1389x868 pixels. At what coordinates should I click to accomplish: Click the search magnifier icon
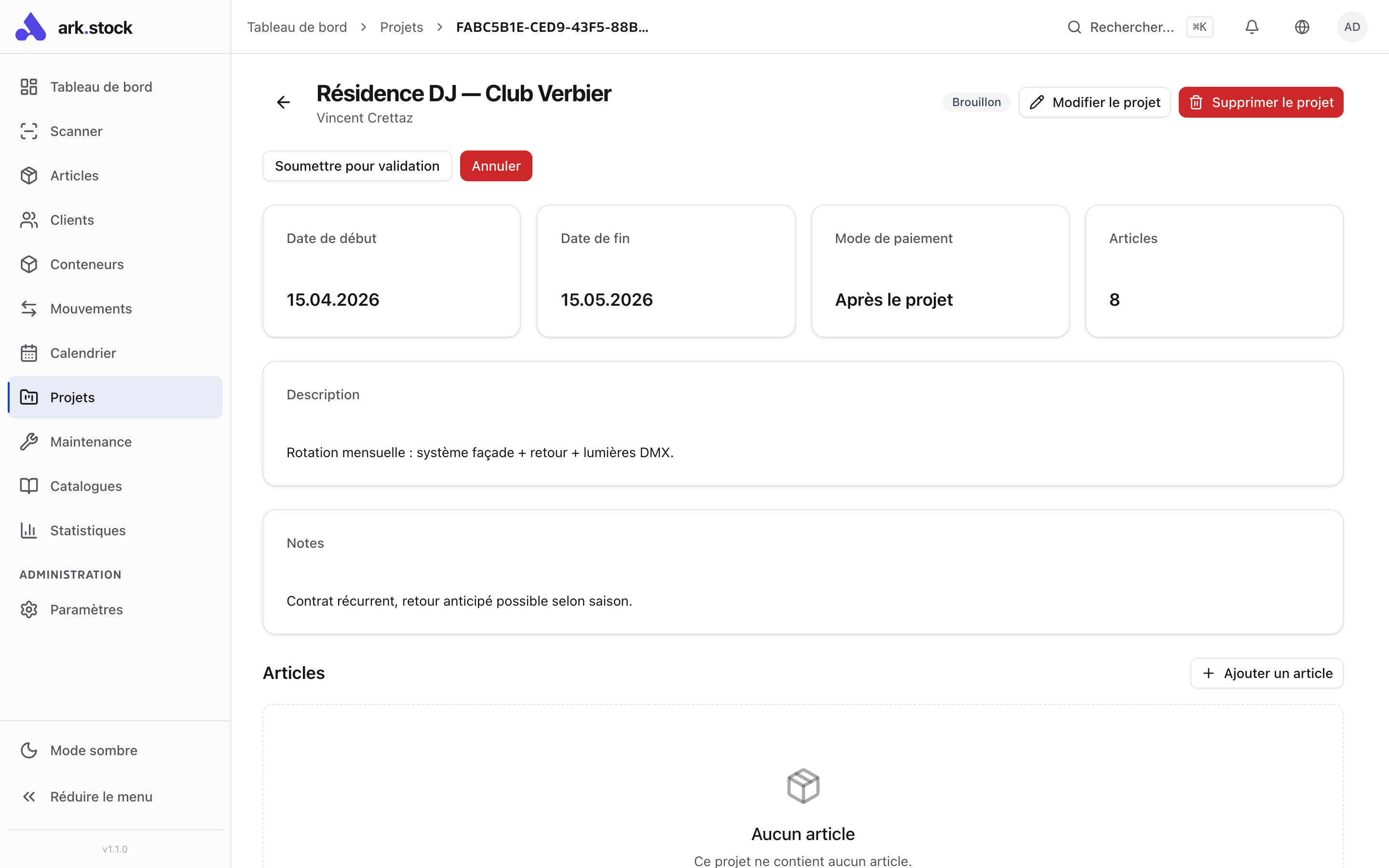(x=1074, y=27)
